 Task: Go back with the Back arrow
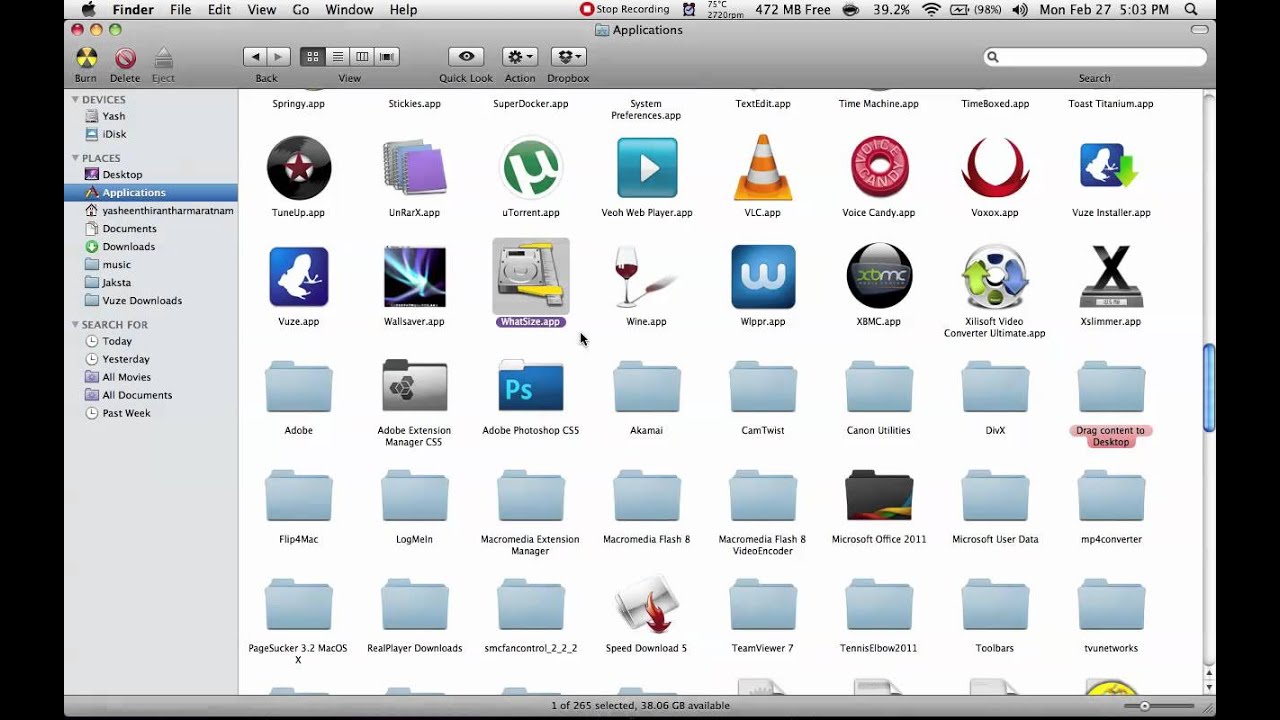pyautogui.click(x=255, y=57)
